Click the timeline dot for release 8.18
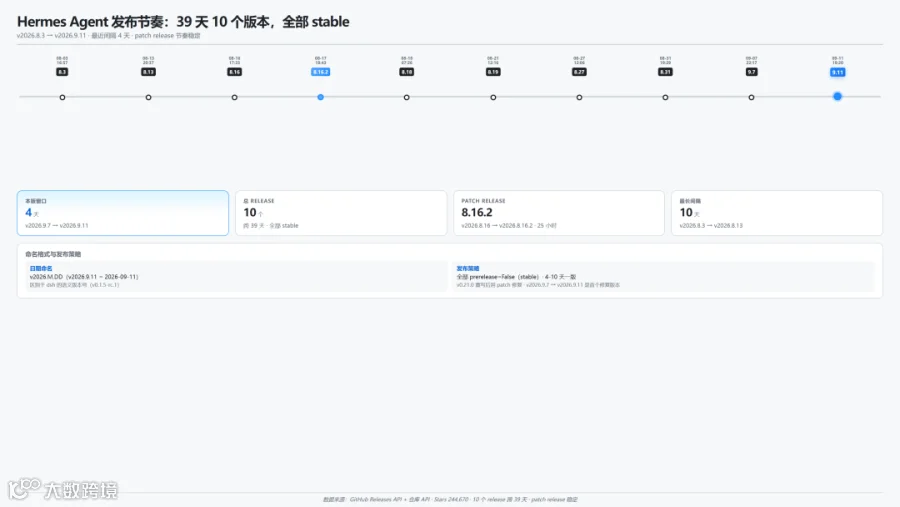The image size is (900, 507). point(406,97)
